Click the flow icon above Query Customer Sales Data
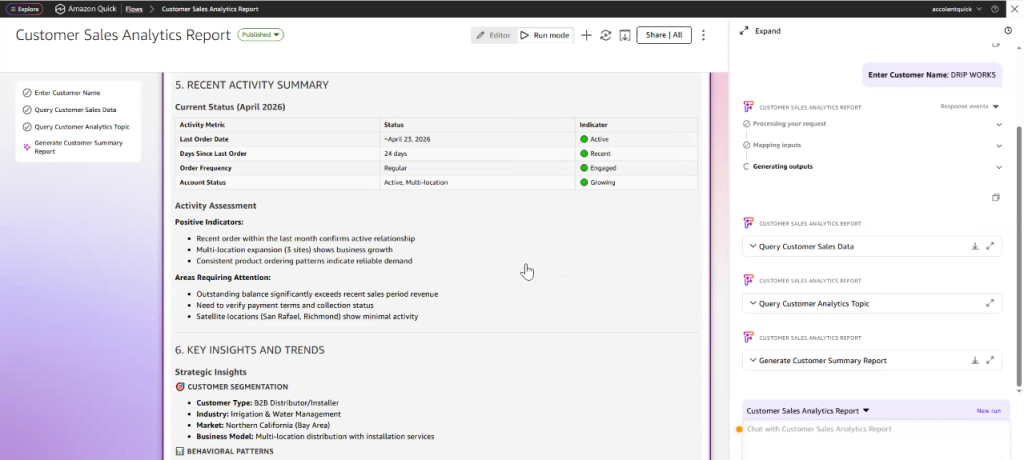 [748, 223]
